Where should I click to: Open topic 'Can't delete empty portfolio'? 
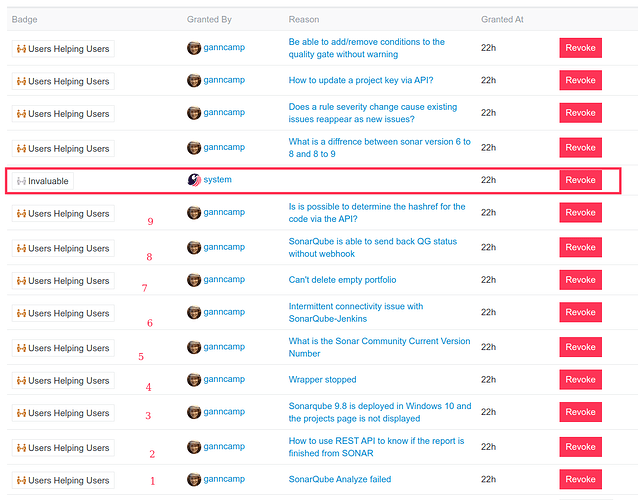342,280
